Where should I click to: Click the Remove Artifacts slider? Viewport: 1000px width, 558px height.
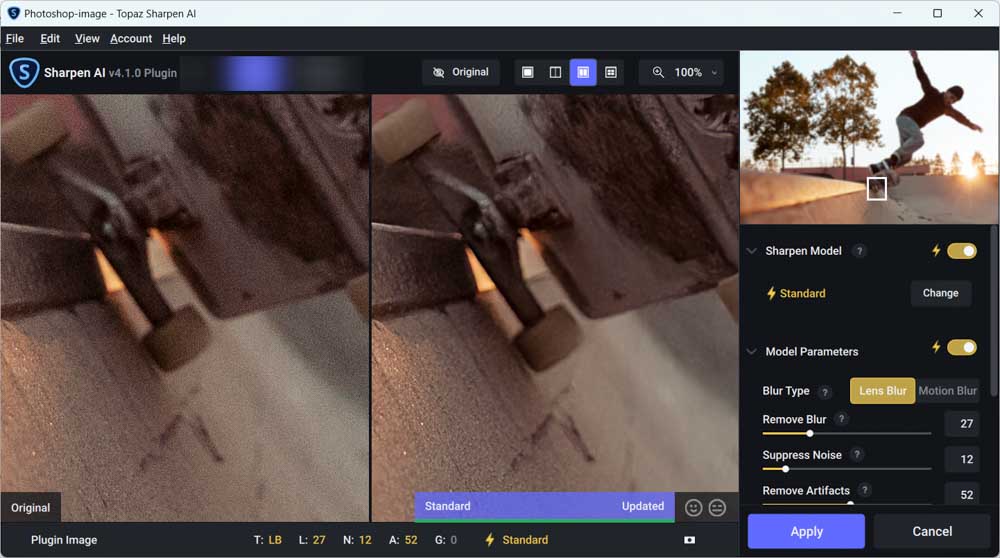click(x=846, y=503)
